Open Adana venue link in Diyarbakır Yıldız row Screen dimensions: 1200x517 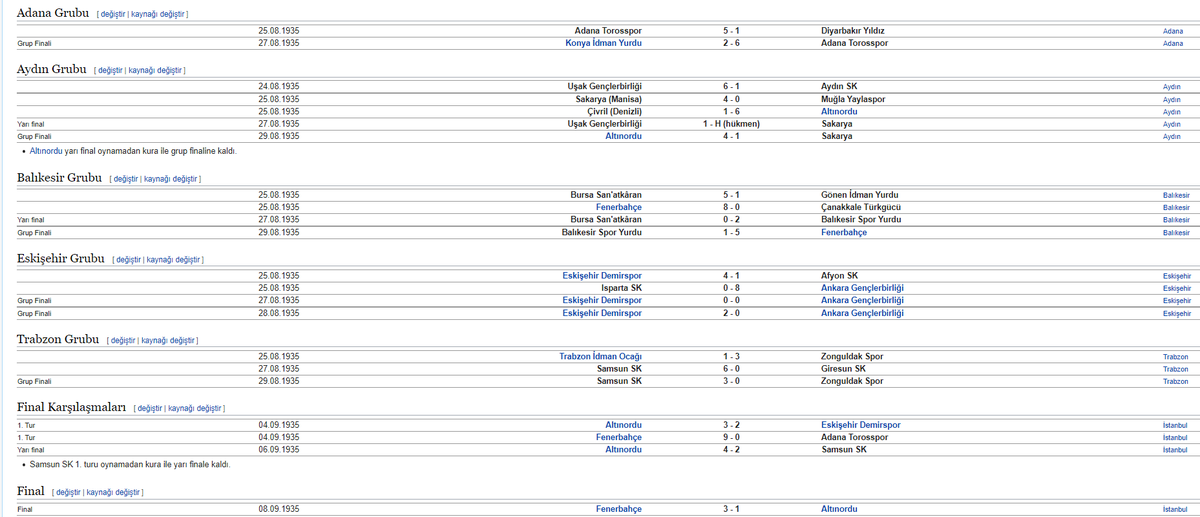pos(1173,31)
